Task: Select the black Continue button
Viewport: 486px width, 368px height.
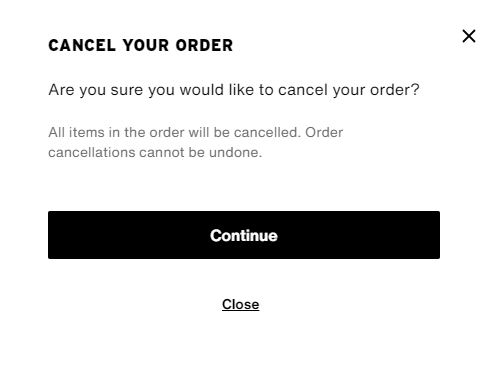Action: [244, 235]
